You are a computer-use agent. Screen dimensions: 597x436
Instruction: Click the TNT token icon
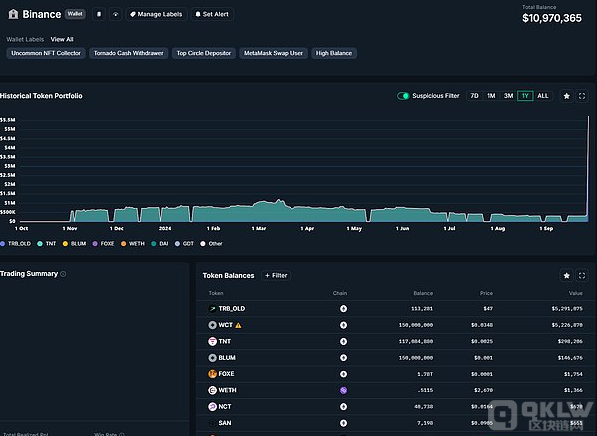pos(212,342)
